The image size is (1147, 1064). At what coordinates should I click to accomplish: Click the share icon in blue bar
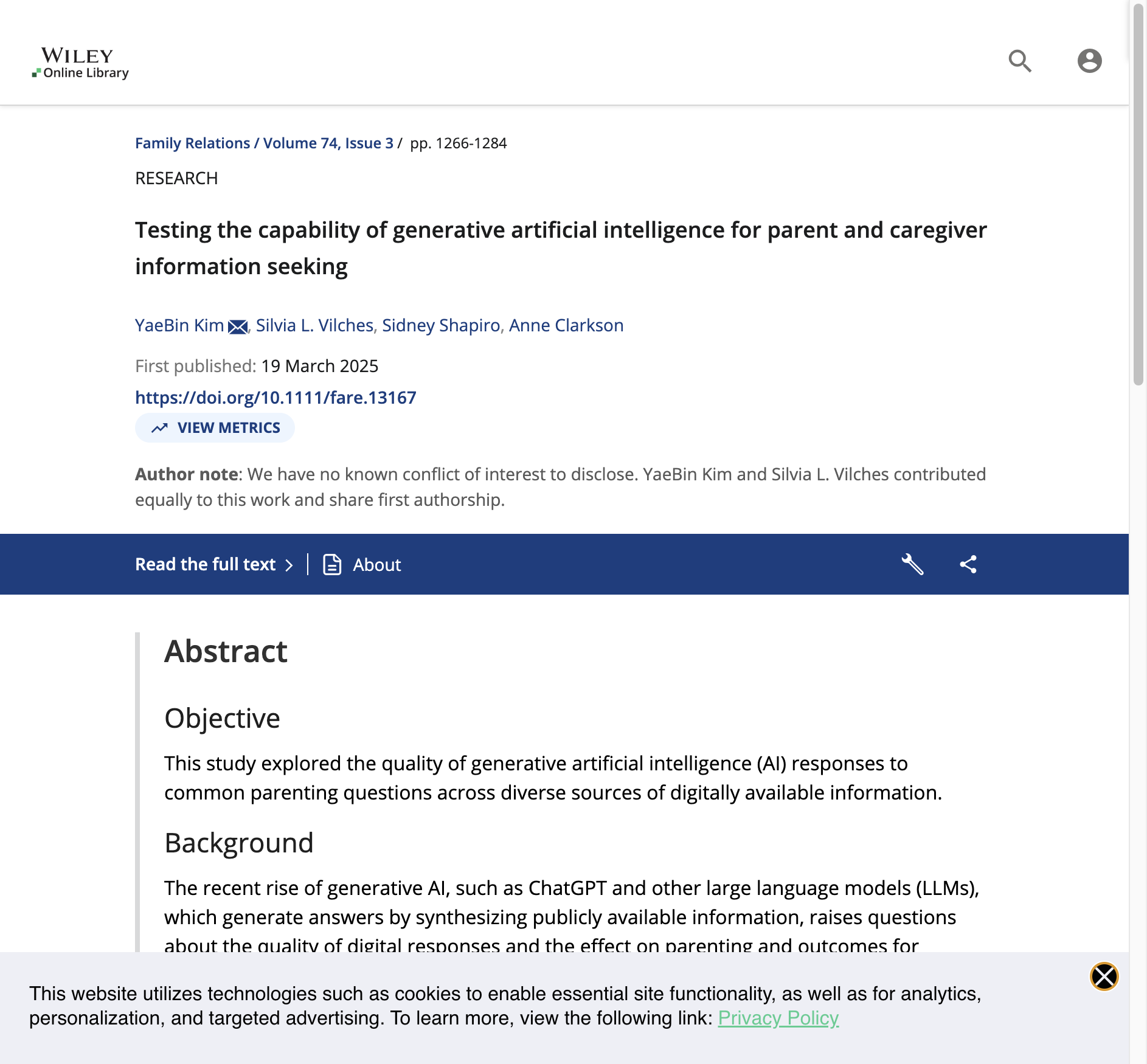968,564
